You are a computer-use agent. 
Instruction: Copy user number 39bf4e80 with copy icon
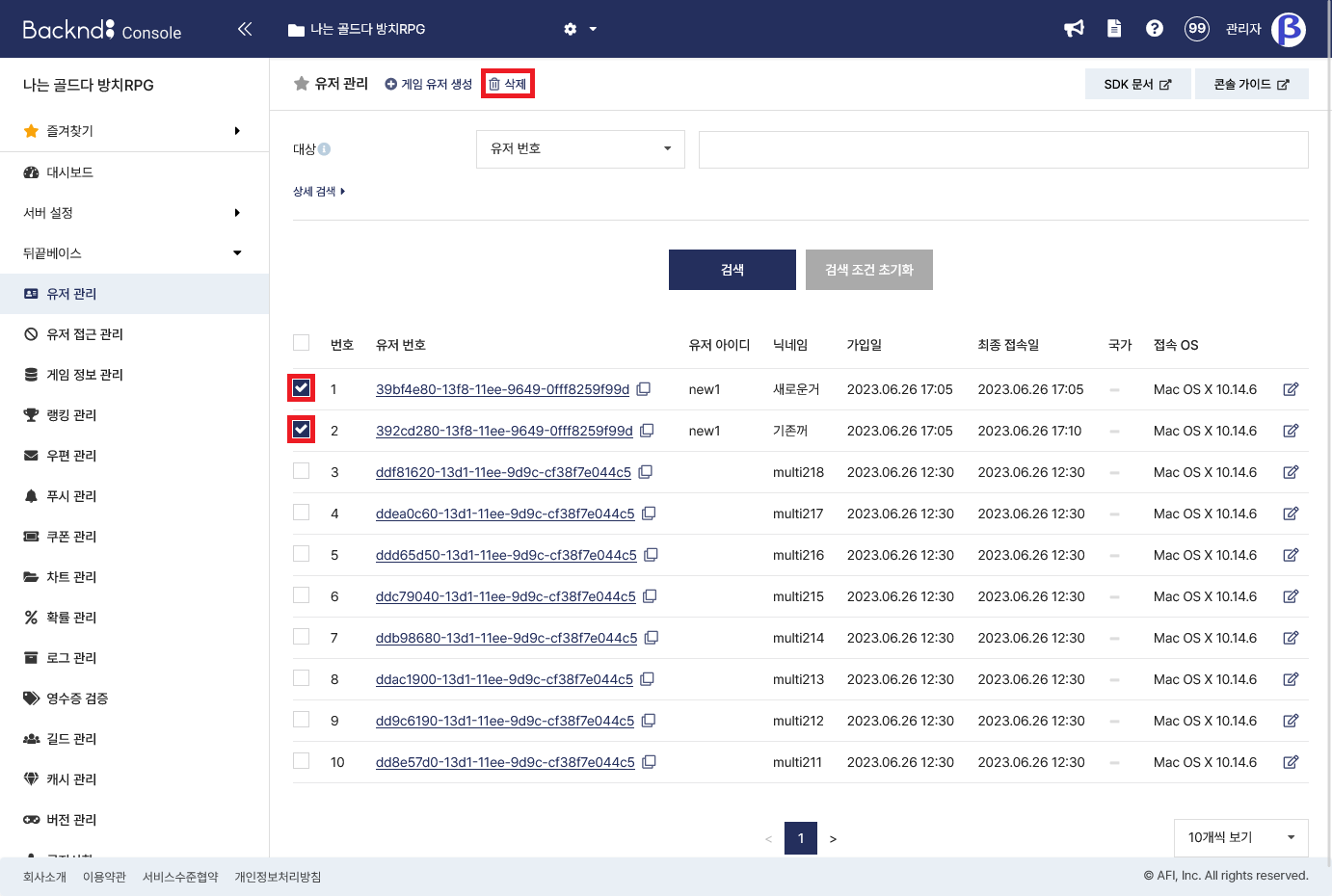click(x=644, y=389)
